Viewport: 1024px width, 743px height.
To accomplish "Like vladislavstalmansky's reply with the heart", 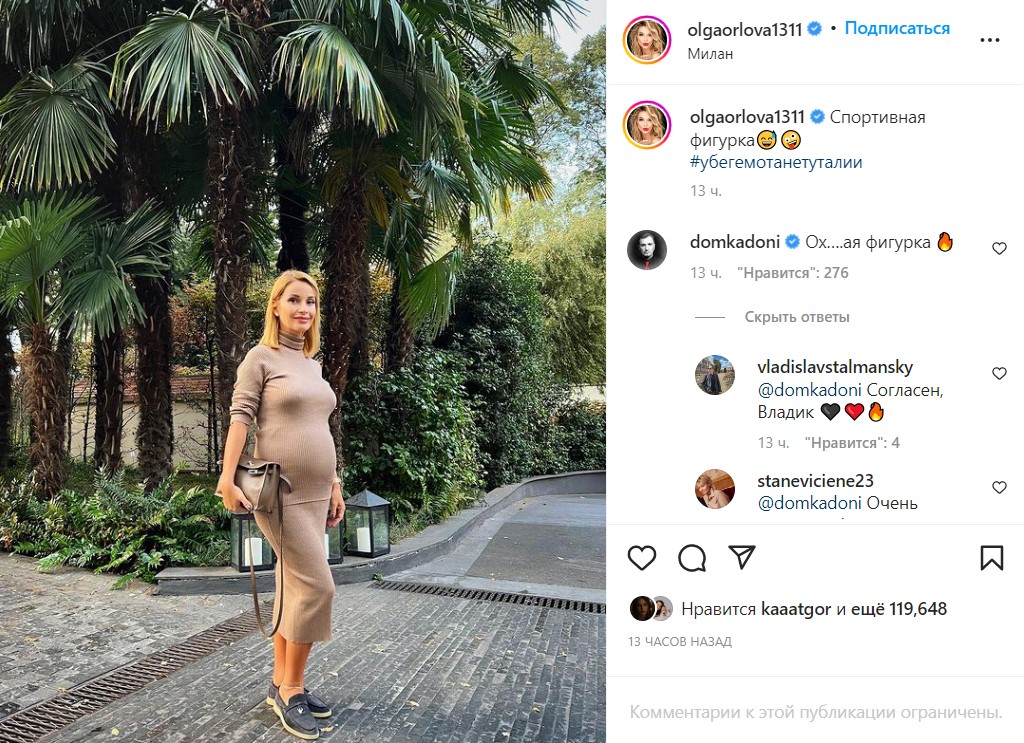I will tap(999, 373).
